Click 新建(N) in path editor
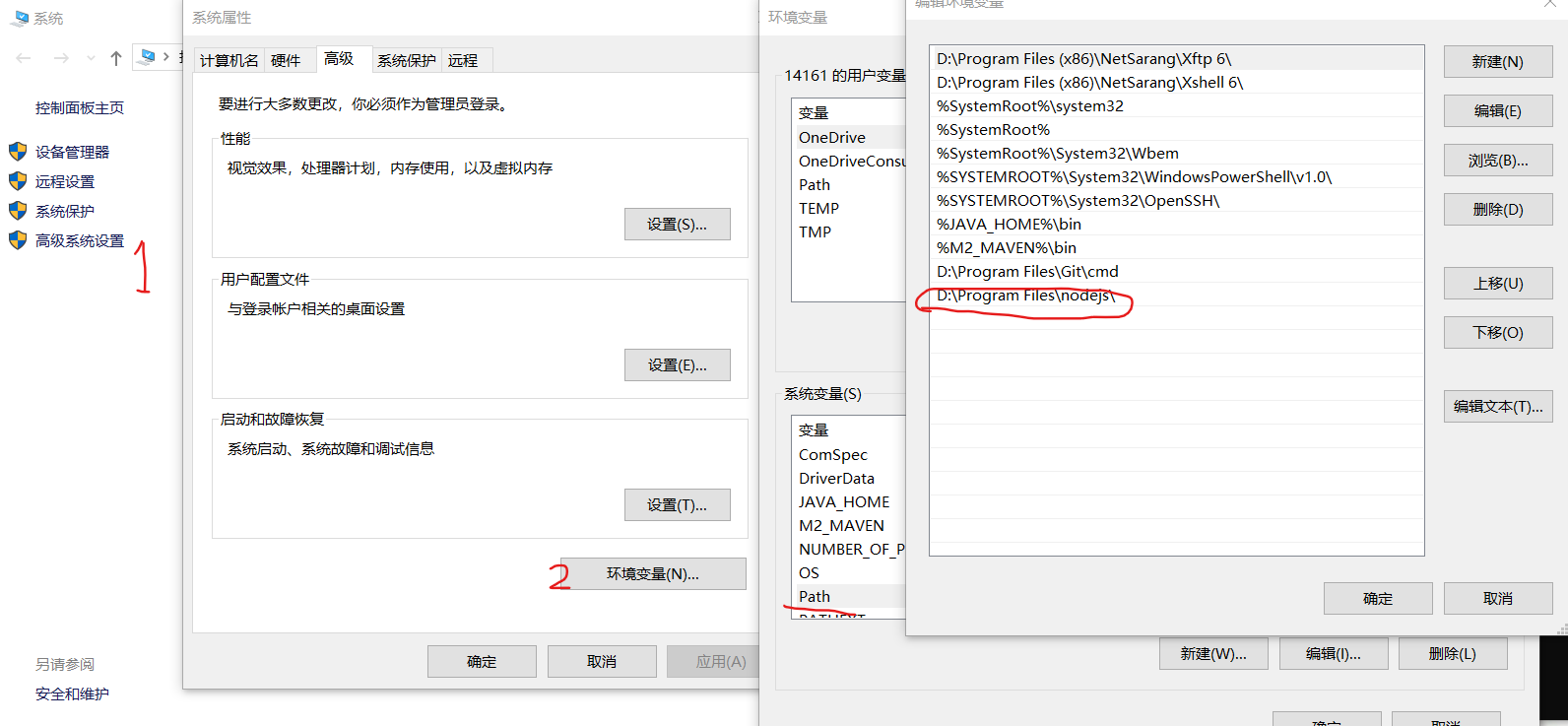Viewport: 1568px width, 726px height. point(1498,61)
